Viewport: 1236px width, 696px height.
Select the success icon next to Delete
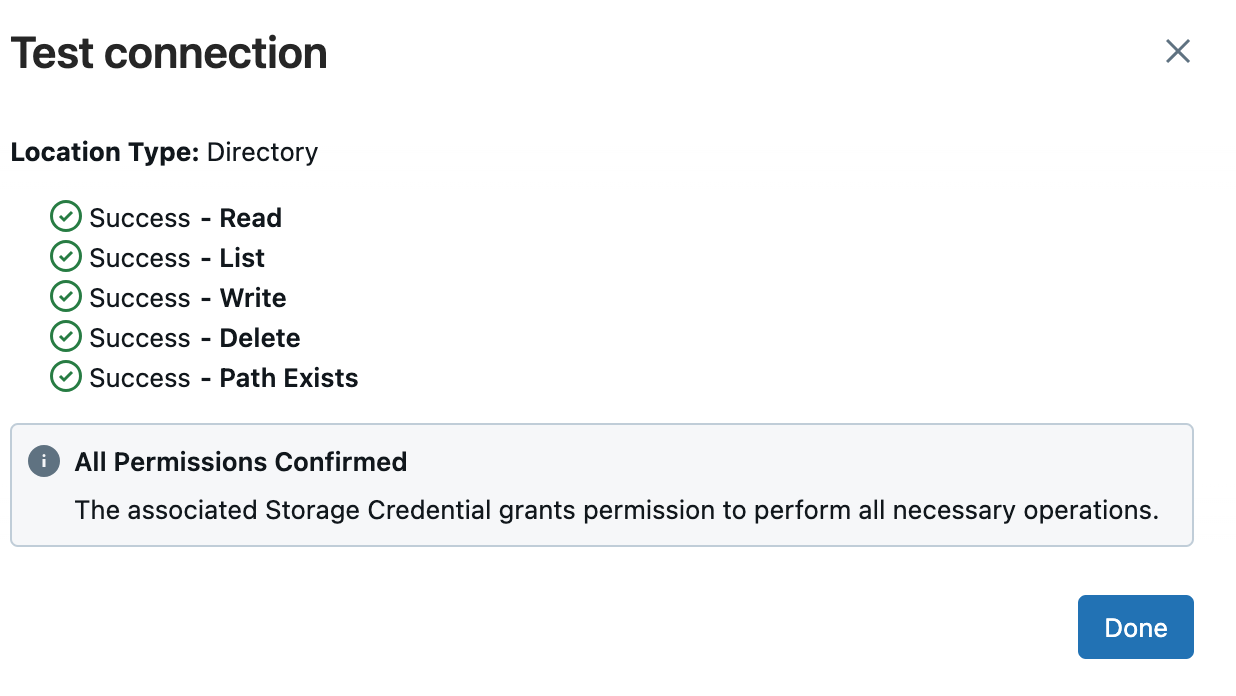(x=65, y=336)
